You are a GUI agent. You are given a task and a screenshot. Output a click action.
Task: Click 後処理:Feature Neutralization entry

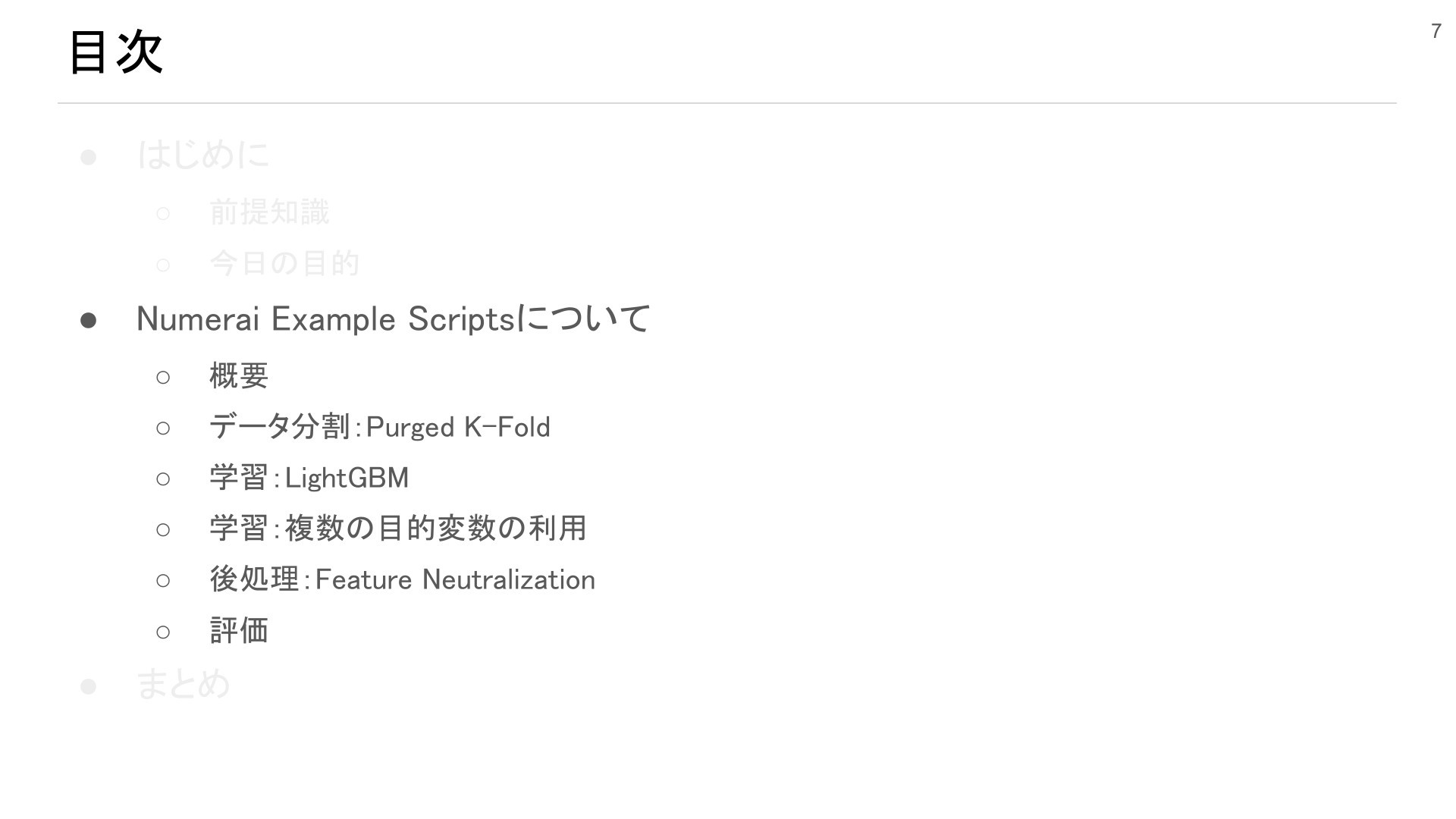click(403, 579)
